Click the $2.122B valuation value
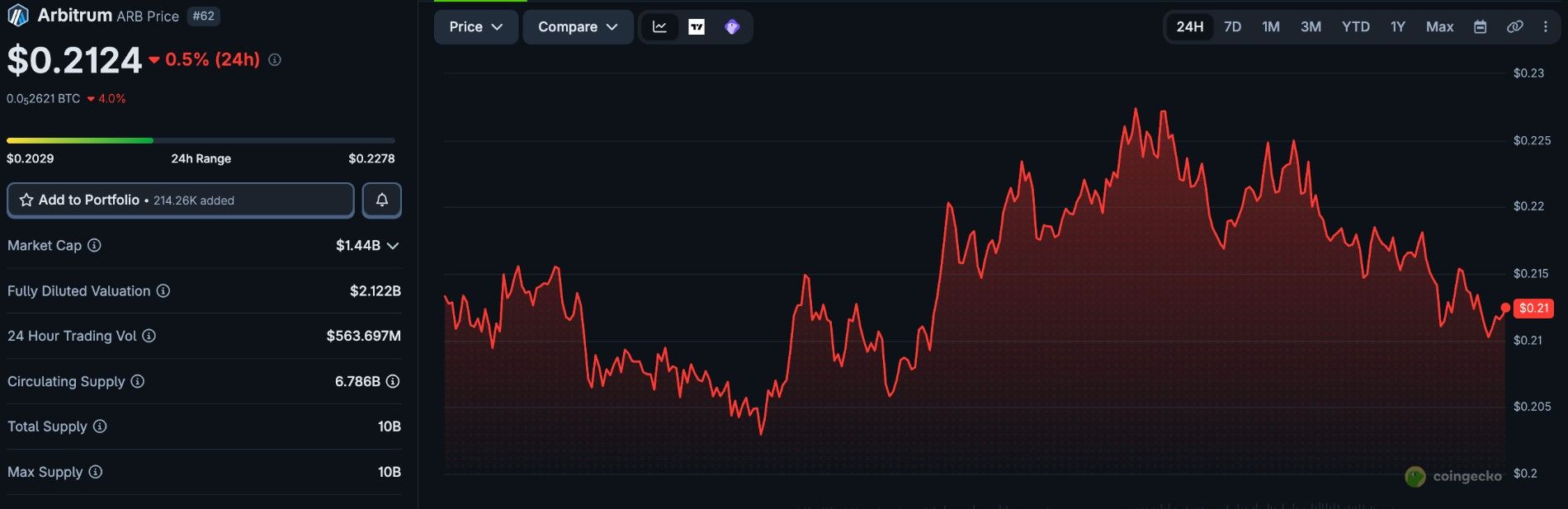Screen dimensions: 1568x509 pyautogui.click(x=375, y=291)
